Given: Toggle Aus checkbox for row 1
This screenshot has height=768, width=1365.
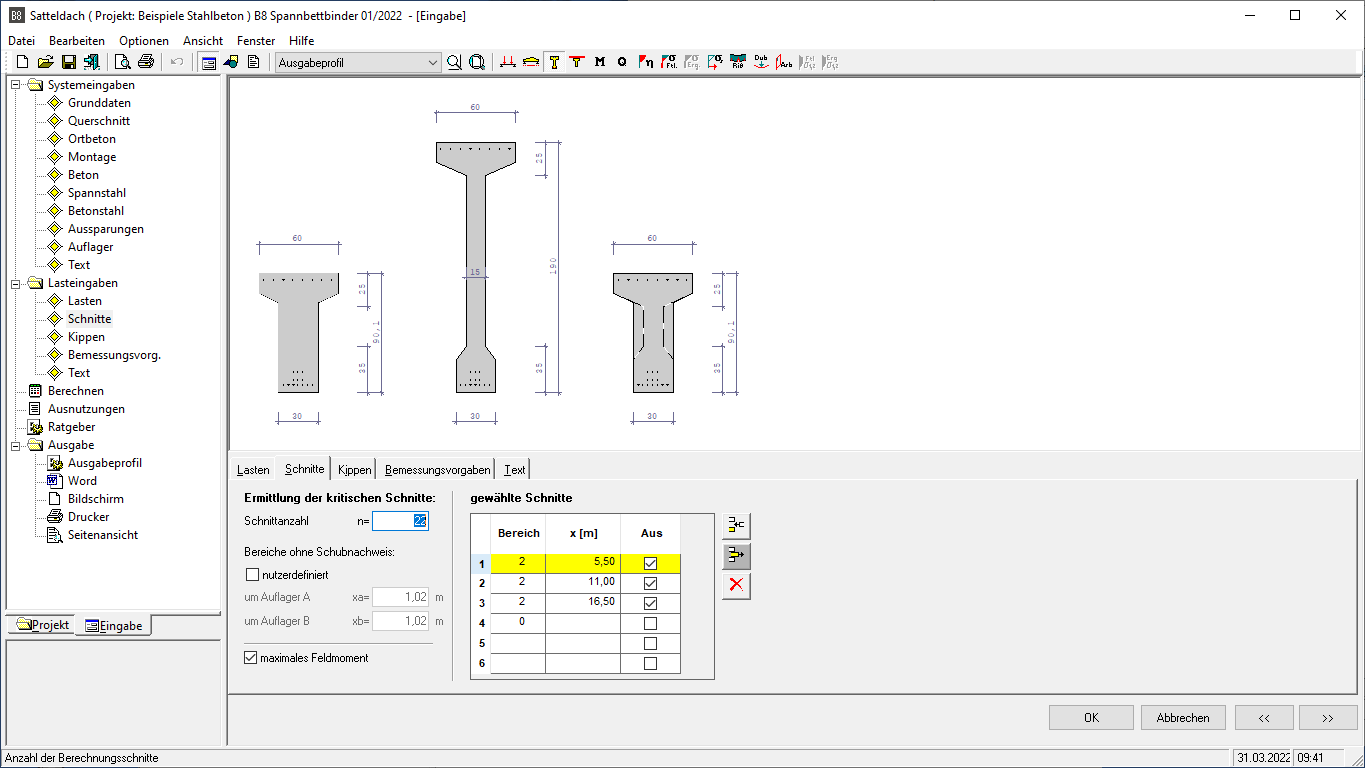Looking at the screenshot, I should 651,564.
